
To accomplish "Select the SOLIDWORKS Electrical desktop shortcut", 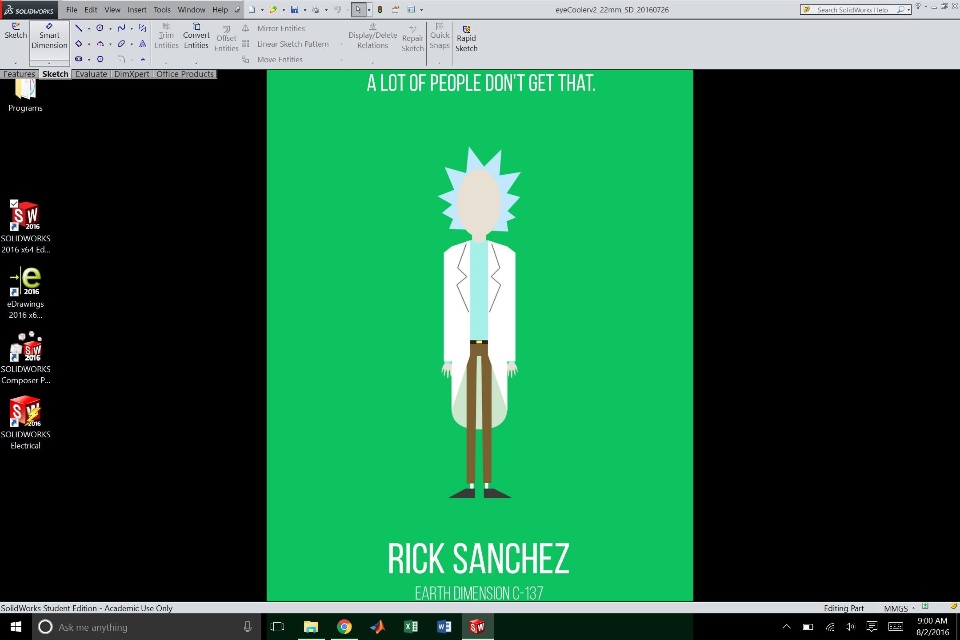I will coord(25,423).
